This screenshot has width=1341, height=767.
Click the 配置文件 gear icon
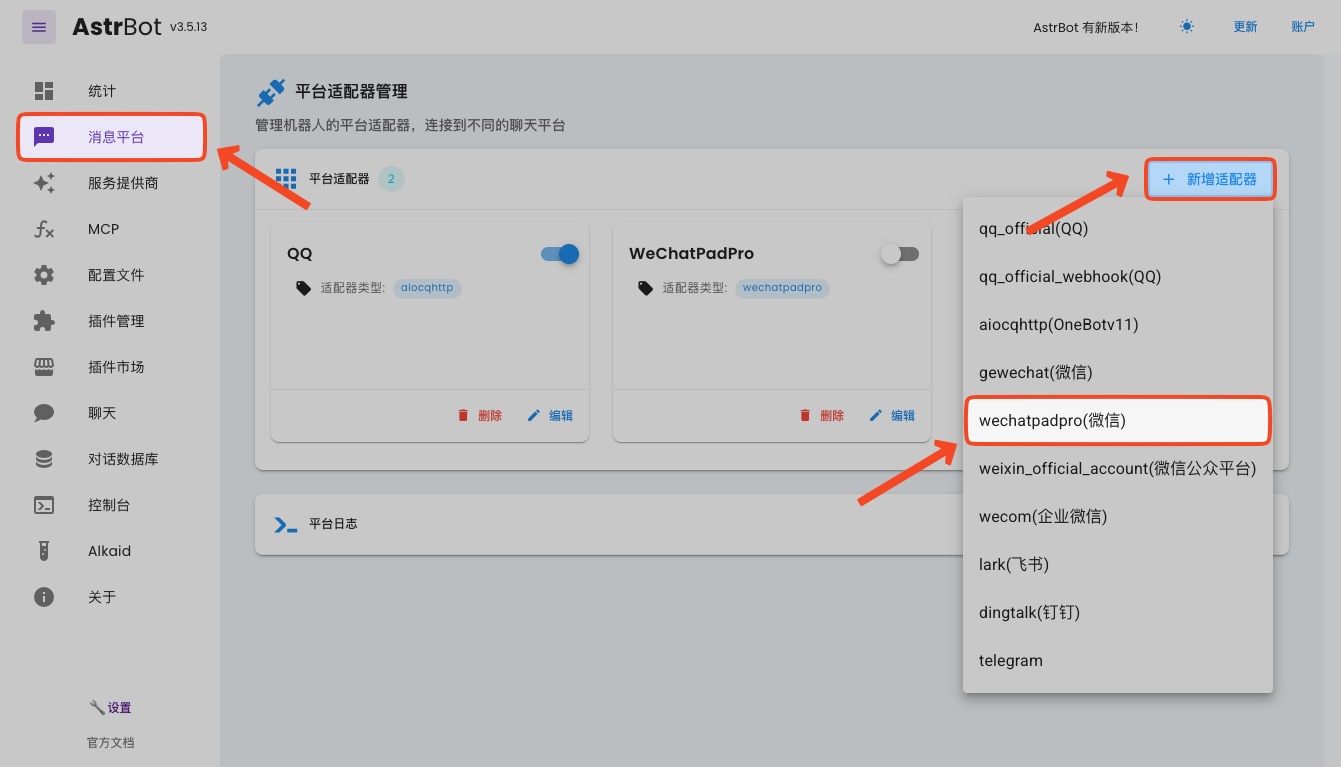(x=44, y=275)
